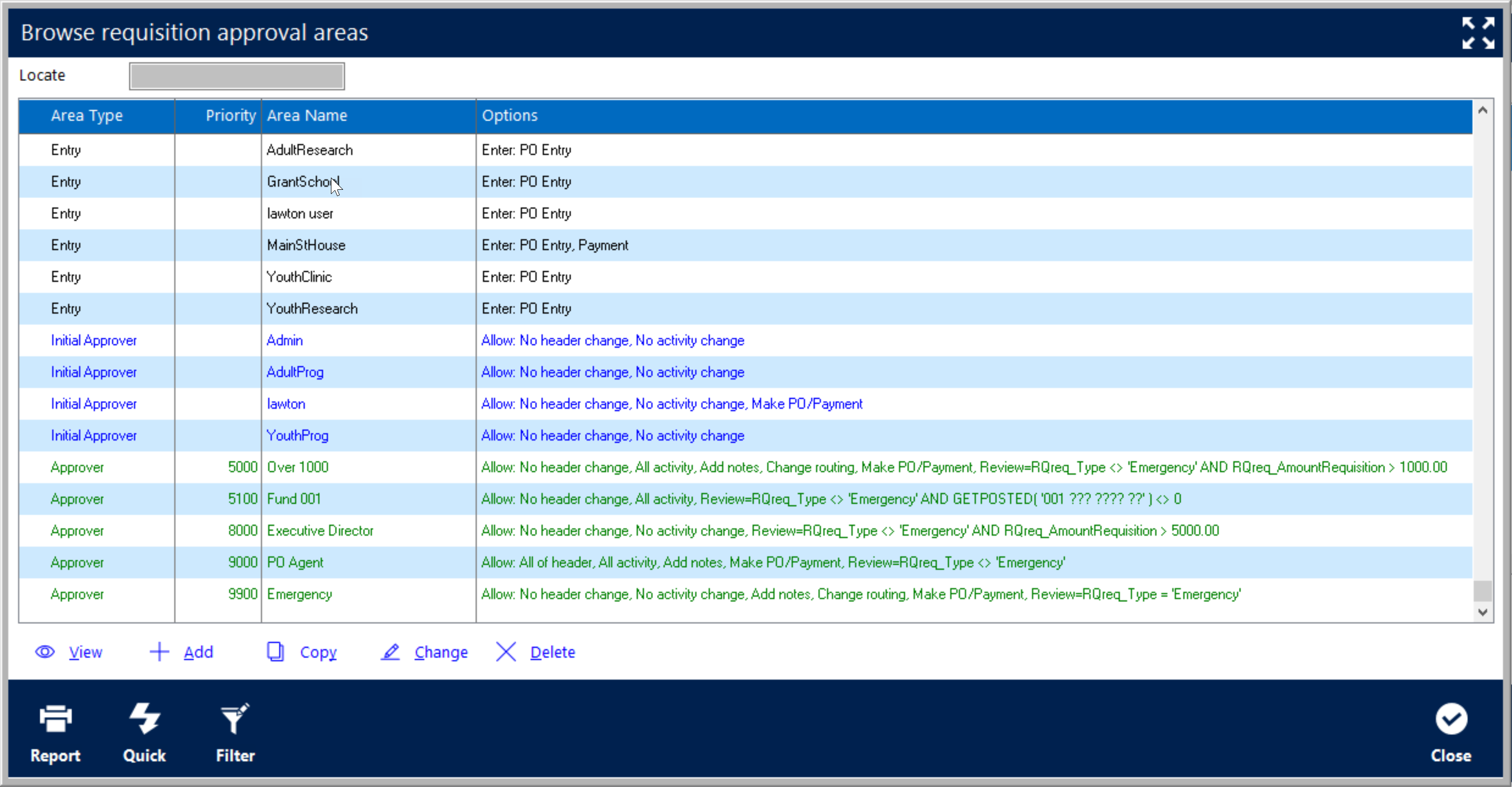Viewport: 1512px width, 787px height.
Task: Click the Delete link label
Action: [552, 652]
